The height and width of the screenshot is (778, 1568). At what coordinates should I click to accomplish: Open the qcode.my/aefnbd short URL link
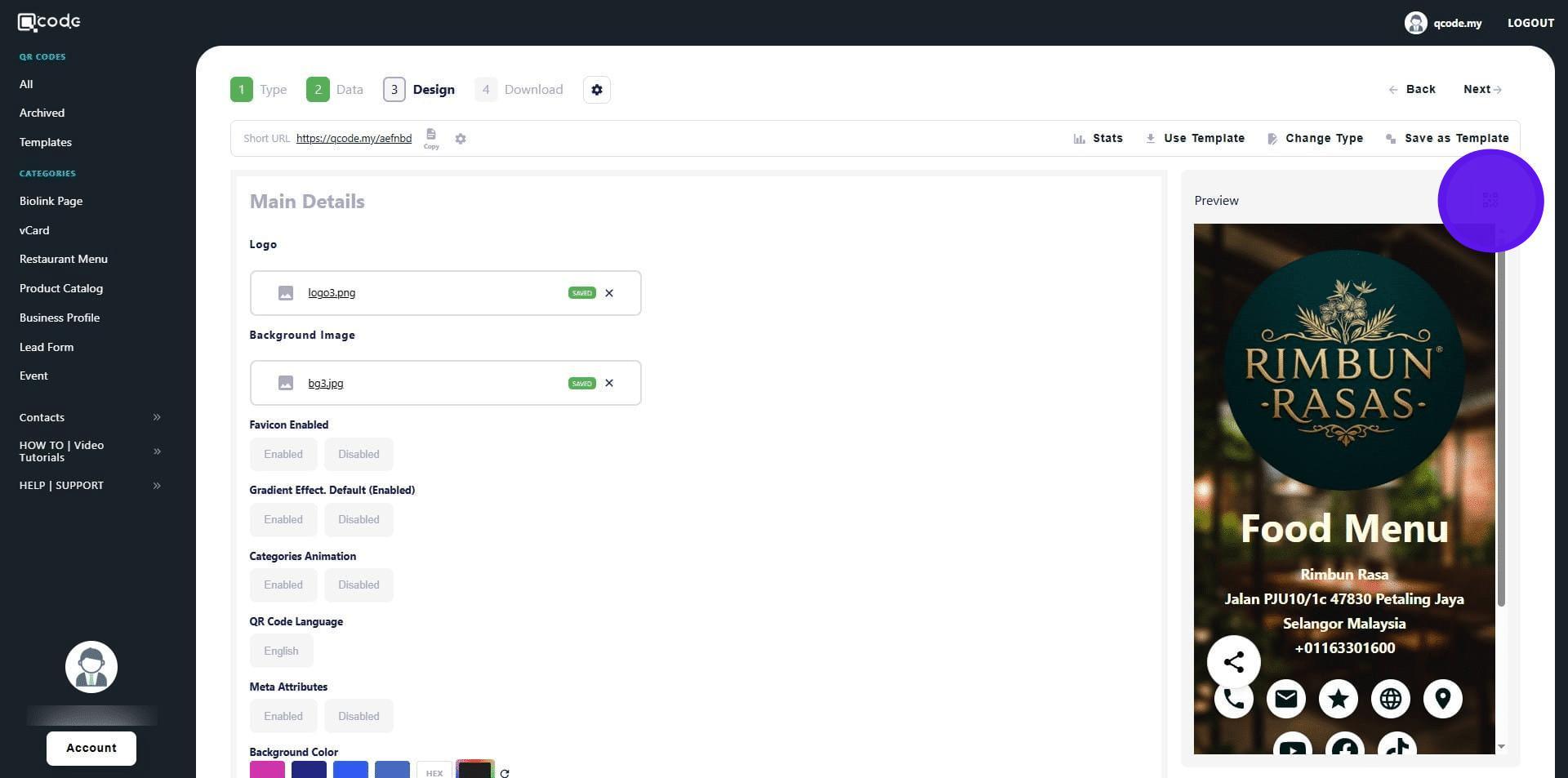tap(354, 139)
